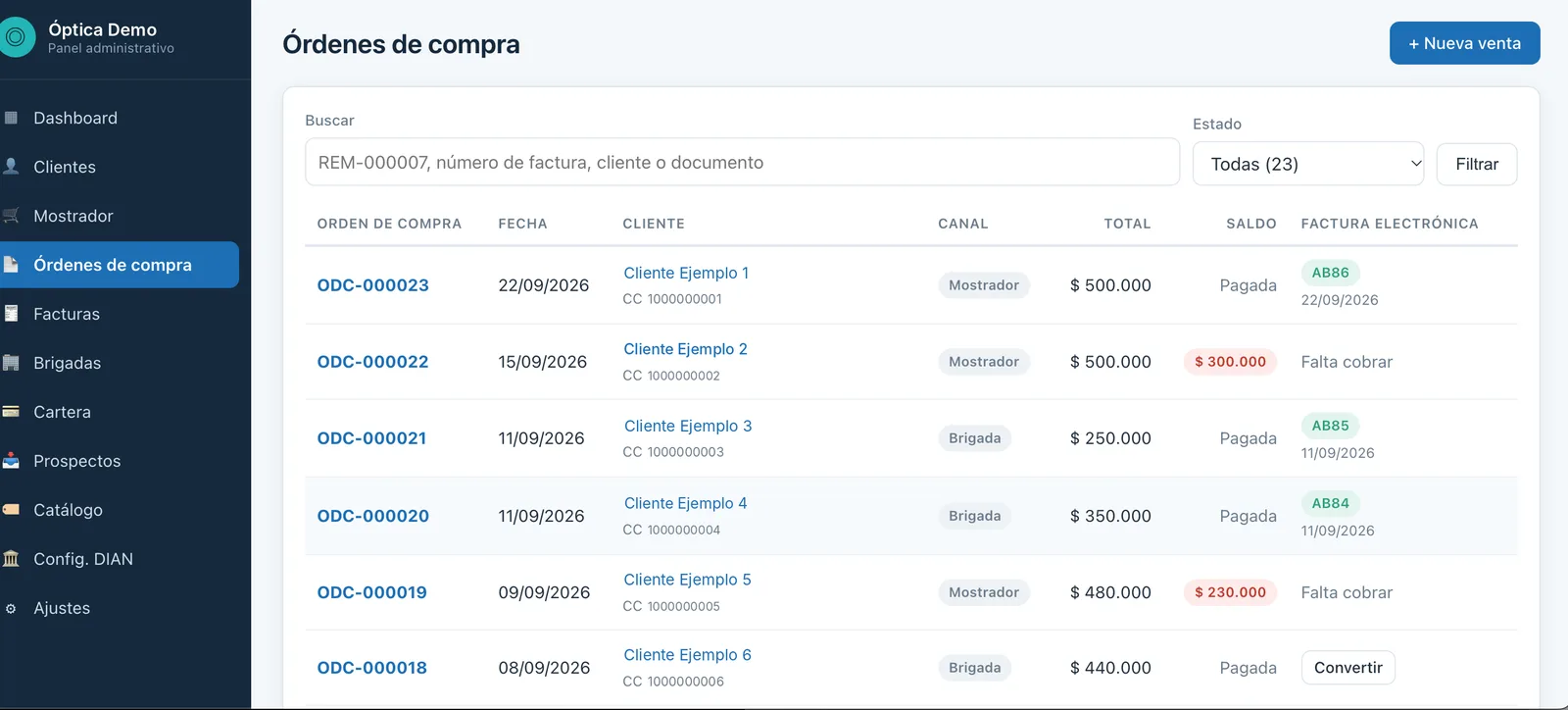This screenshot has height=710, width=1568.
Task: Click Convertir for order ODC-000018
Action: pyautogui.click(x=1347, y=668)
